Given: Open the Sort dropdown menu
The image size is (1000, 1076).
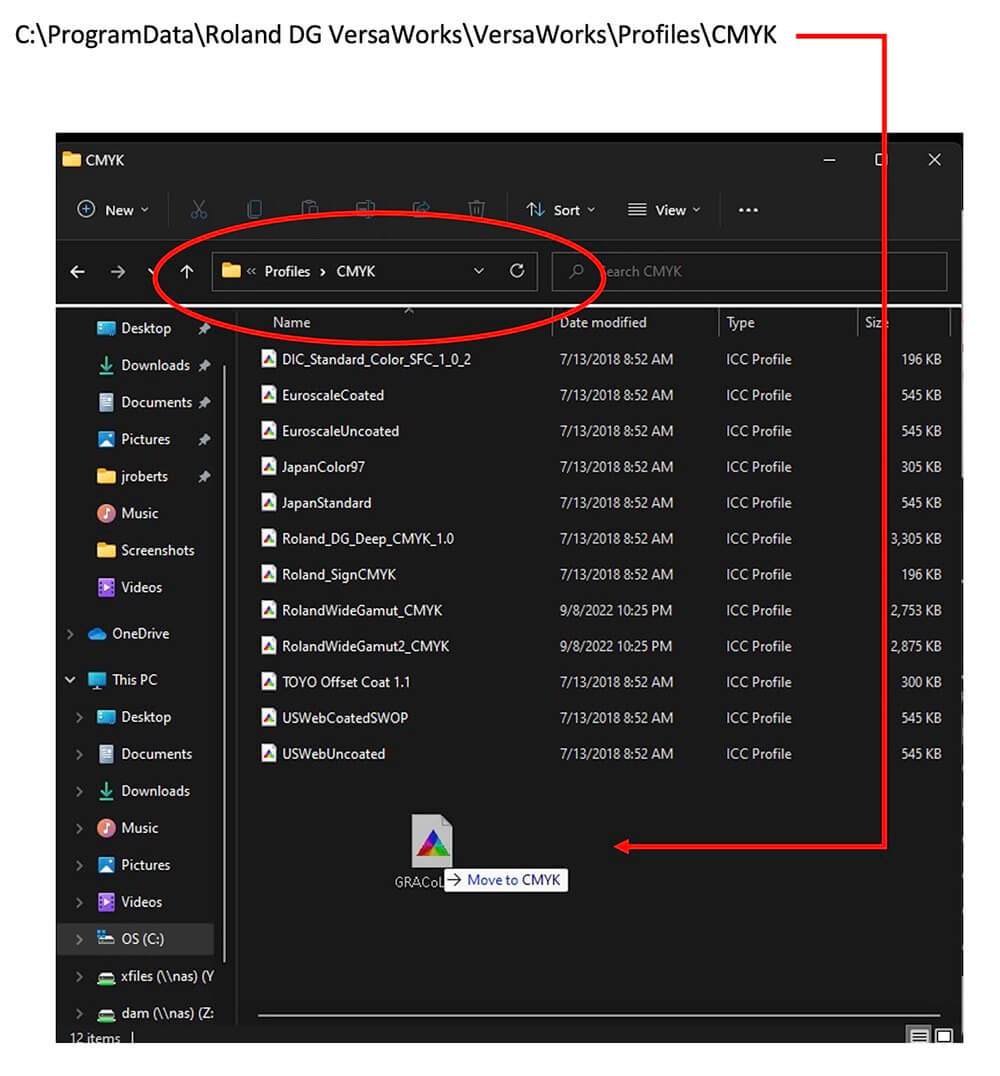Looking at the screenshot, I should coord(560,210).
